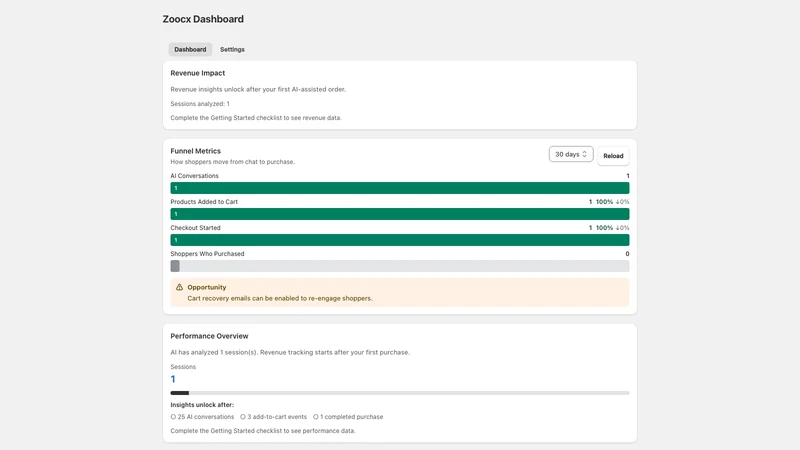Click the 'Insights unlock after:' label
Image resolution: width=800 pixels, height=450 pixels.
(202, 405)
